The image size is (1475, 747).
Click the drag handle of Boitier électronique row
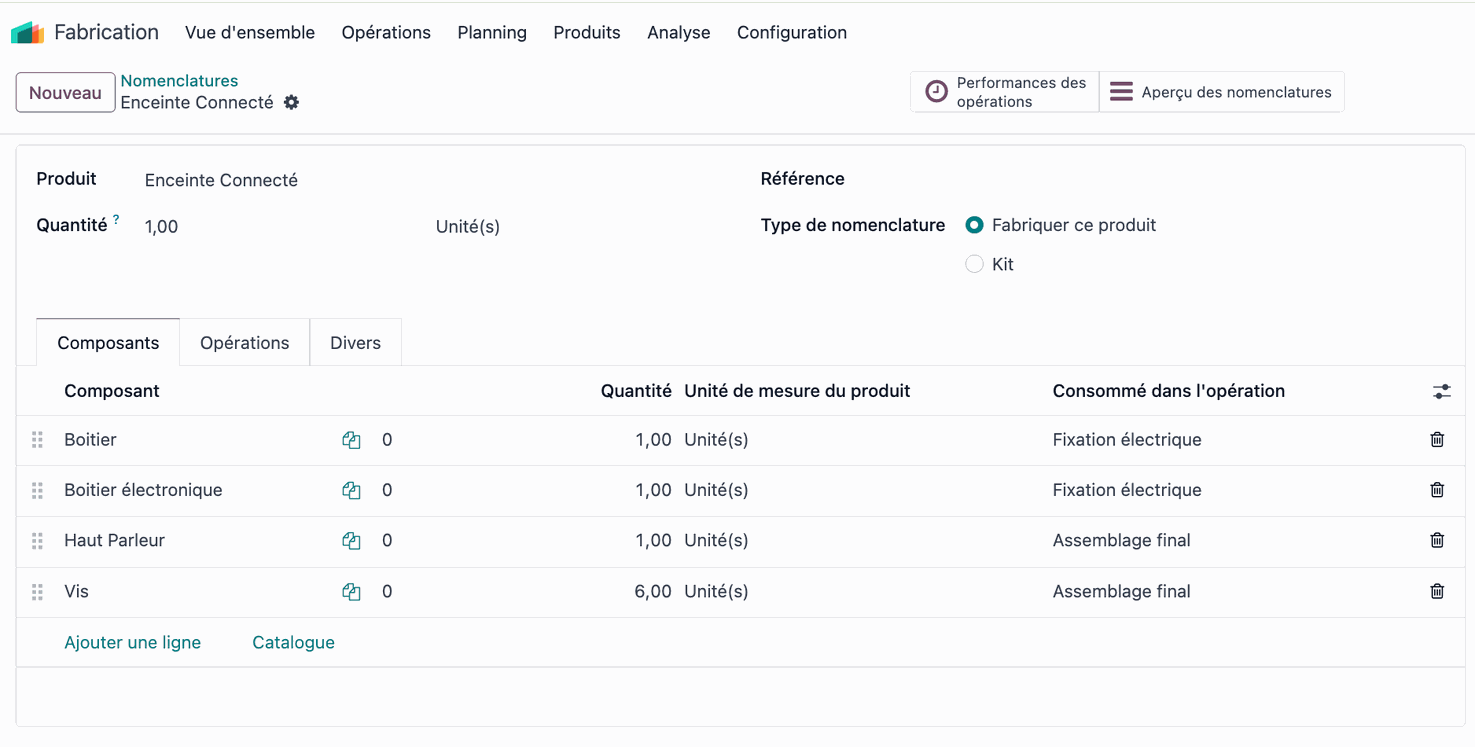click(37, 490)
